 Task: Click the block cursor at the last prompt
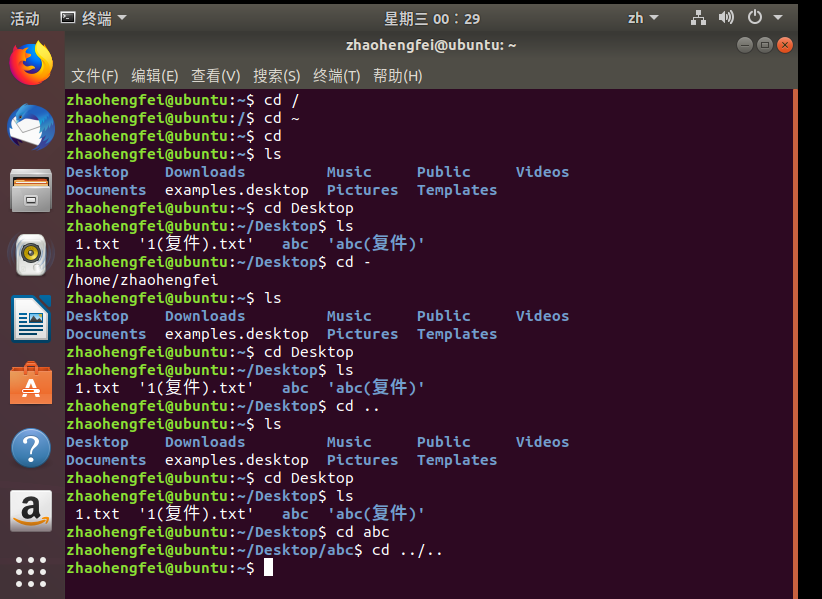pos(268,568)
